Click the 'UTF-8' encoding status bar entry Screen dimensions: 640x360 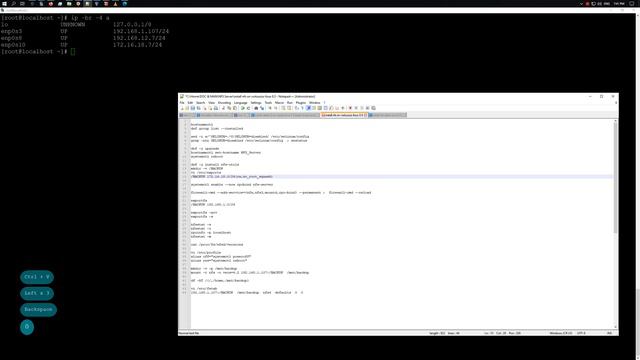(581, 333)
